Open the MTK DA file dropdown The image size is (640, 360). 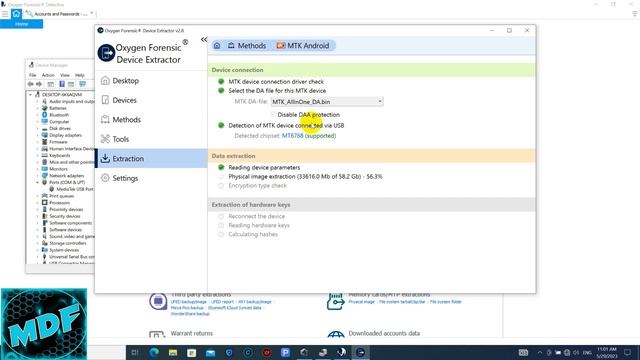[327, 102]
